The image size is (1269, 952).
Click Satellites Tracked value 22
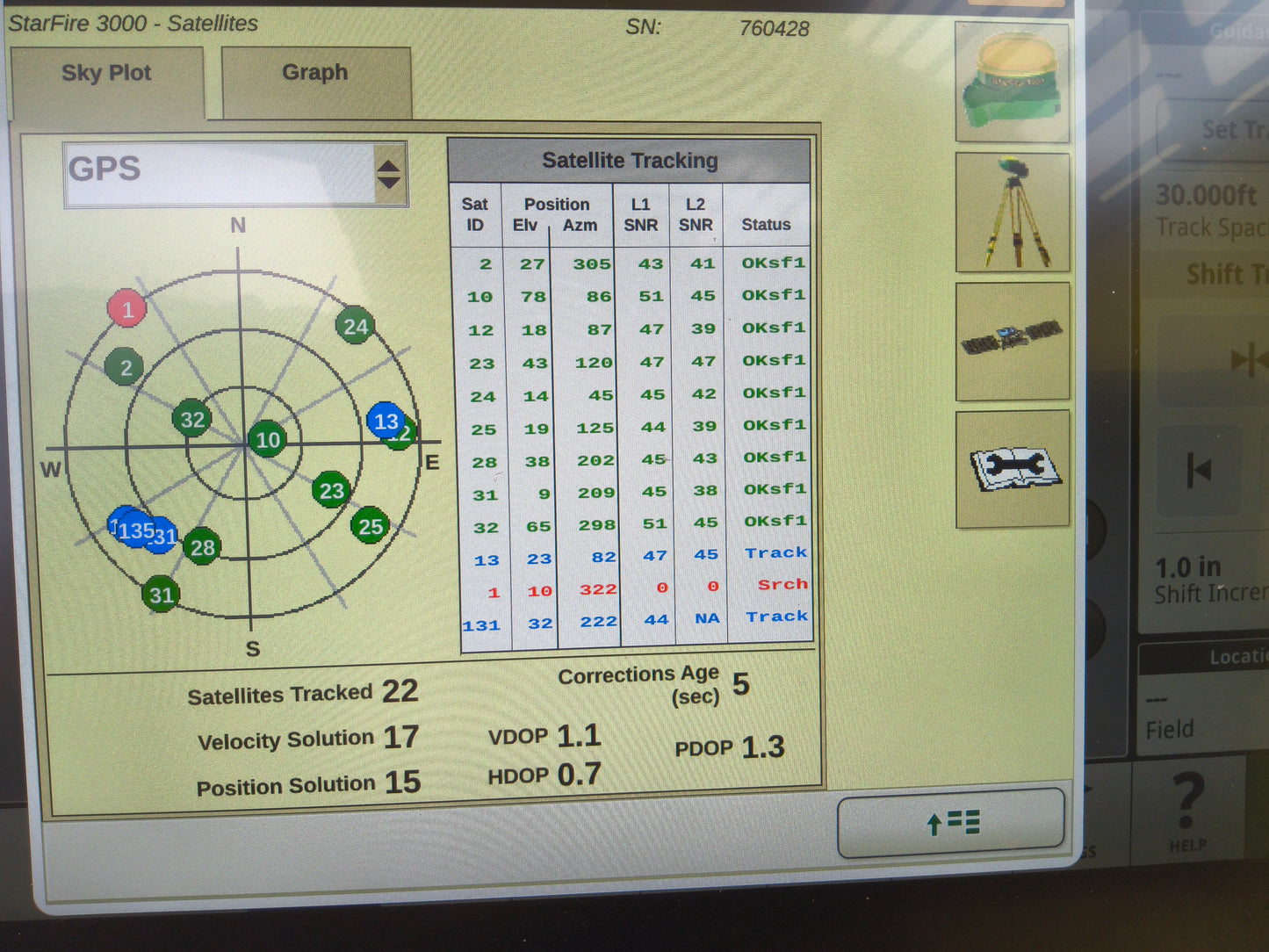[400, 691]
